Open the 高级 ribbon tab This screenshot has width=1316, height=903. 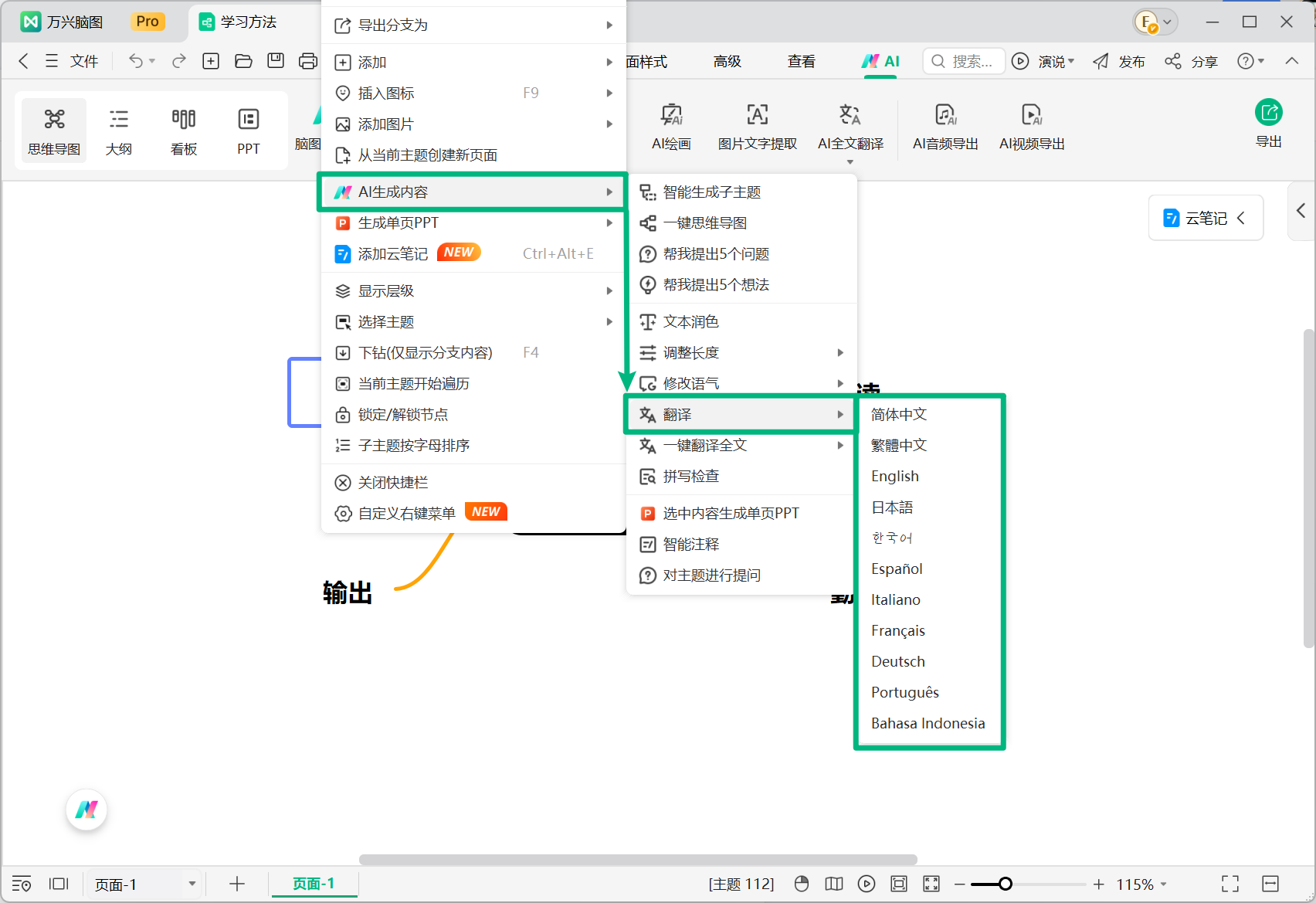pyautogui.click(x=727, y=61)
